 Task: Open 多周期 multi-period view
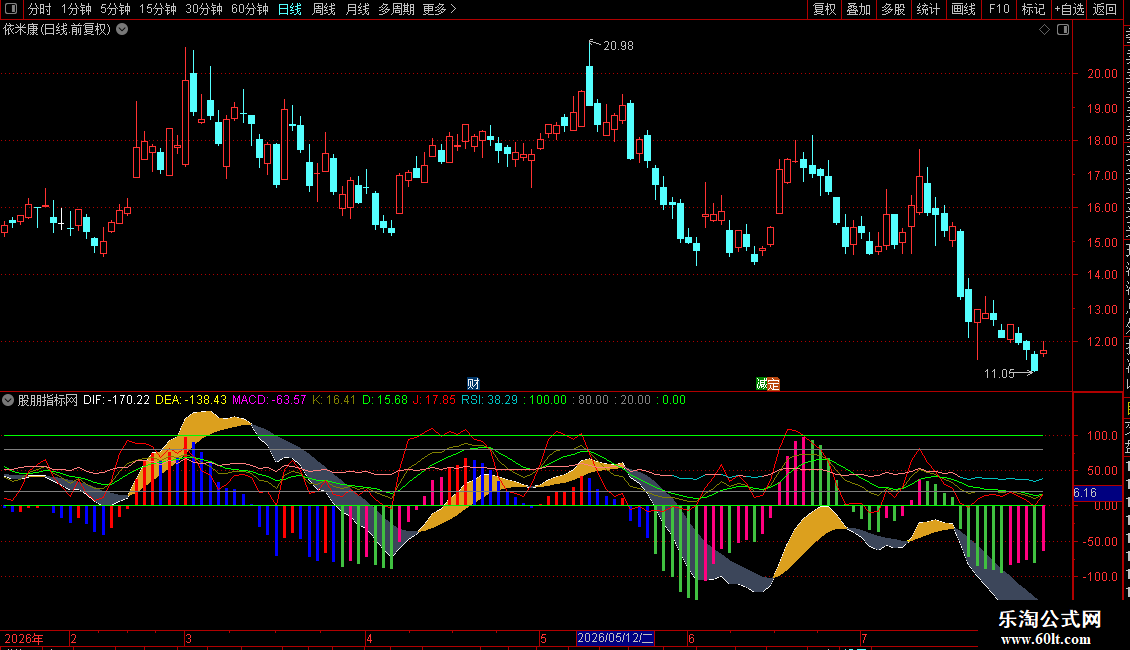point(396,9)
